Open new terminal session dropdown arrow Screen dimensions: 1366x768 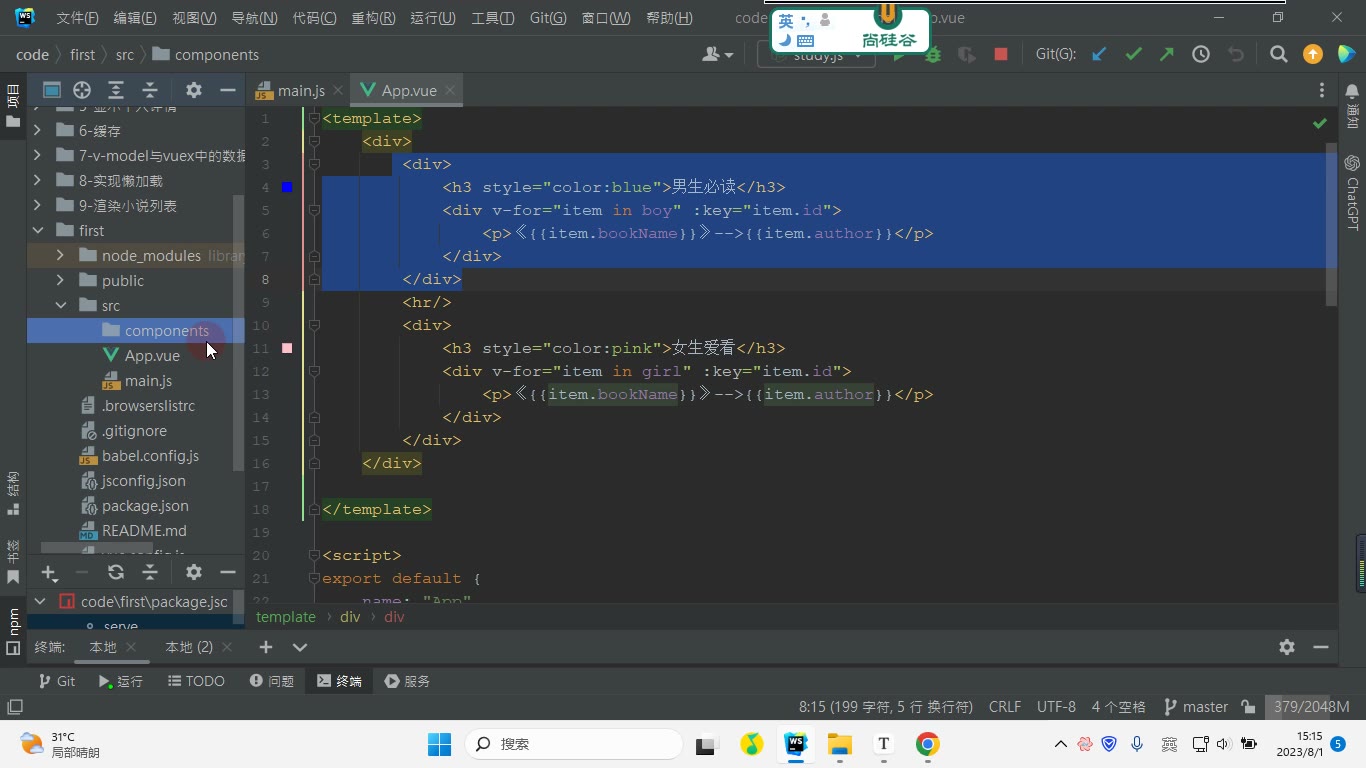[299, 647]
